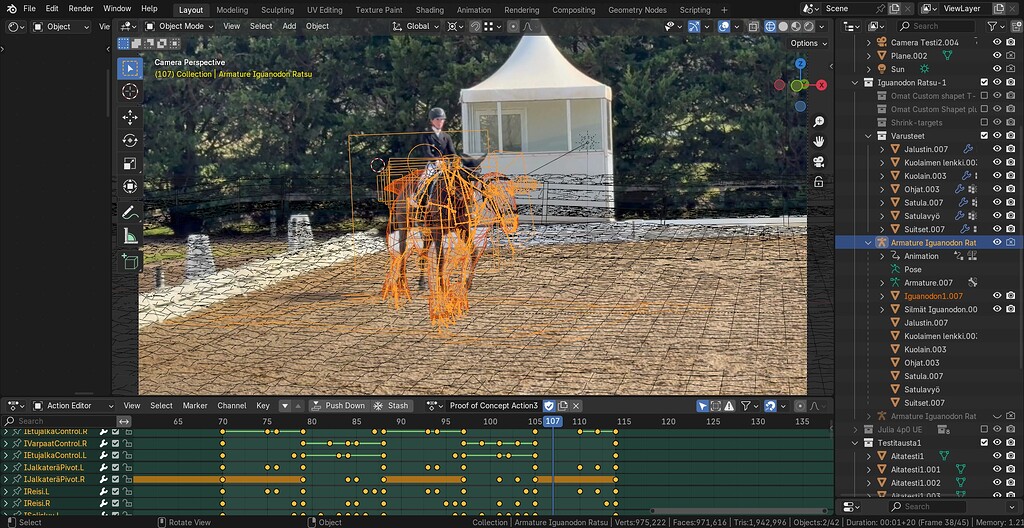
Task: Switch to Animation workspace tab
Action: (x=473, y=10)
